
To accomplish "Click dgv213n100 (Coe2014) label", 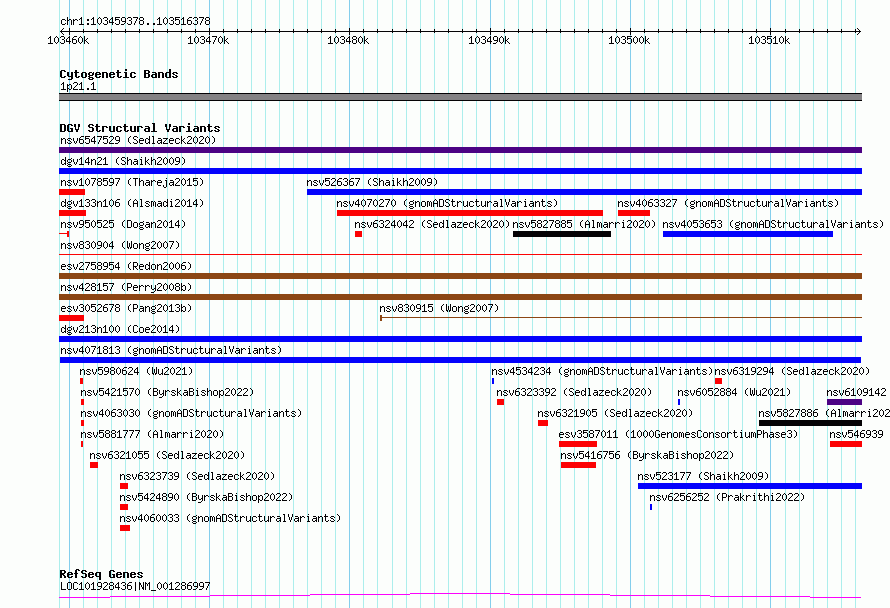I will [120, 329].
